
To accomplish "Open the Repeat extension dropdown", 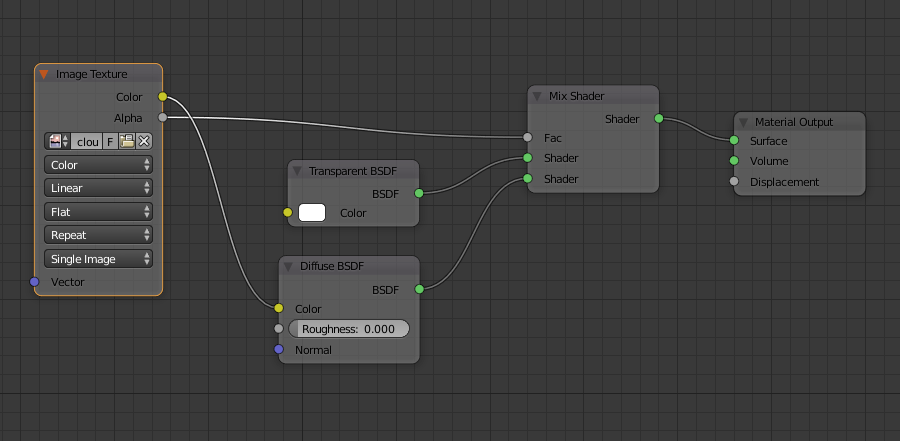I will tap(98, 235).
